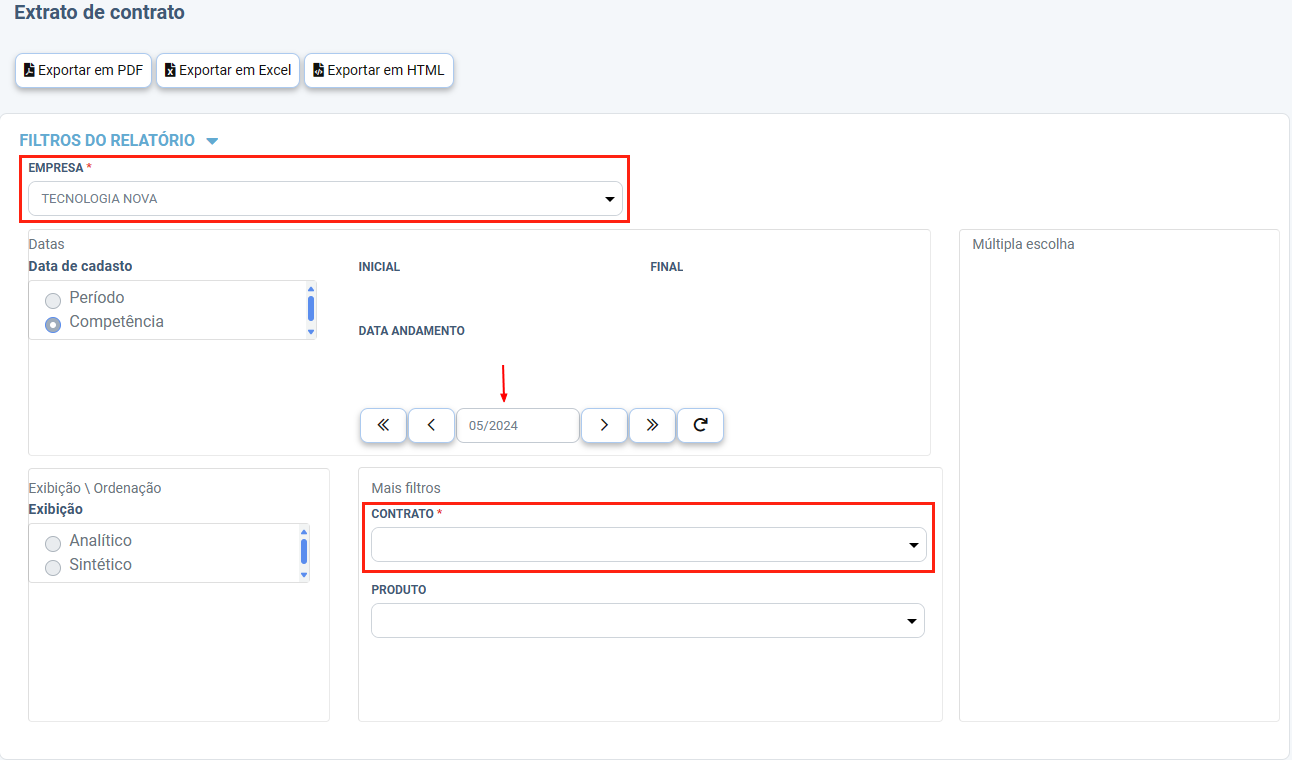This screenshot has height=760, width=1292.
Task: Select the Competência radio option
Action: (53, 324)
